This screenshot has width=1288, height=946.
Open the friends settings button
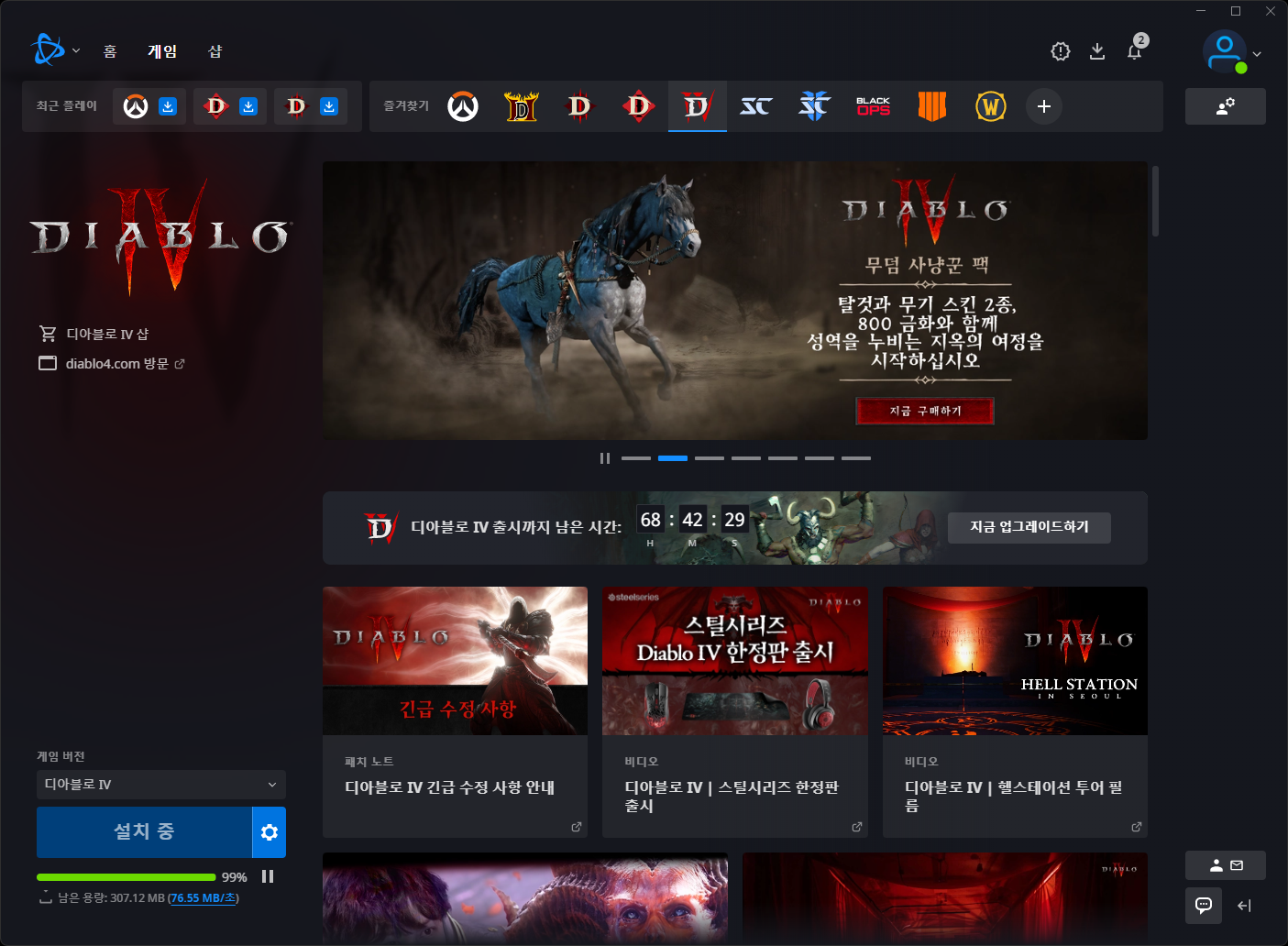(1225, 106)
